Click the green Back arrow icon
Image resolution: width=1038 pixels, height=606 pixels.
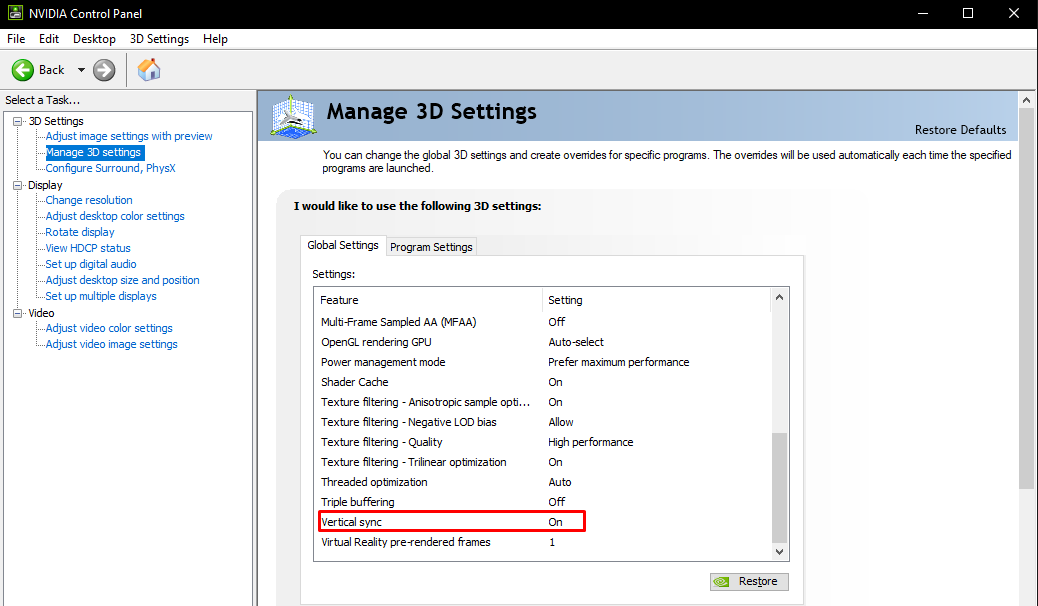tap(23, 70)
